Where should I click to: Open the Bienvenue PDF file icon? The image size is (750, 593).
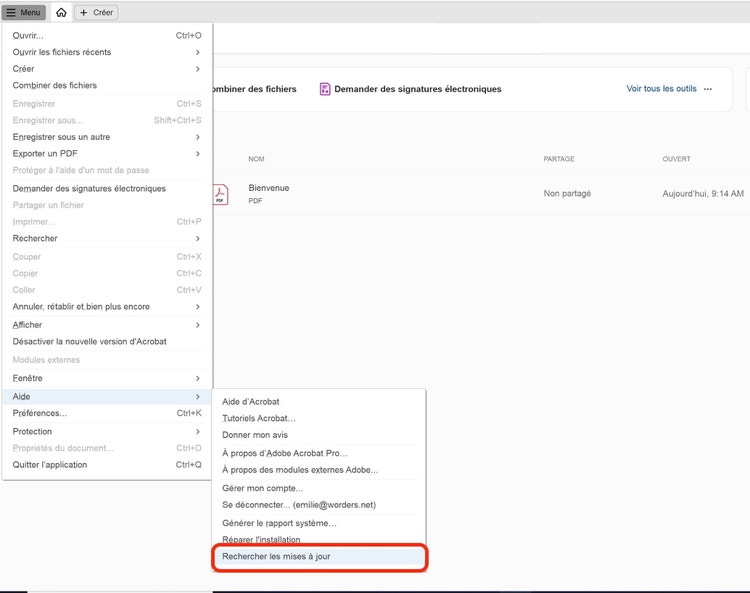tap(220, 194)
